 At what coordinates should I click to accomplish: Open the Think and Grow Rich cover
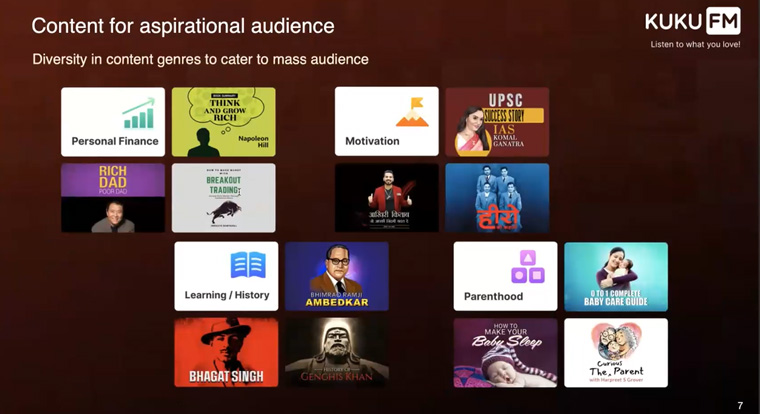pyautogui.click(x=223, y=122)
